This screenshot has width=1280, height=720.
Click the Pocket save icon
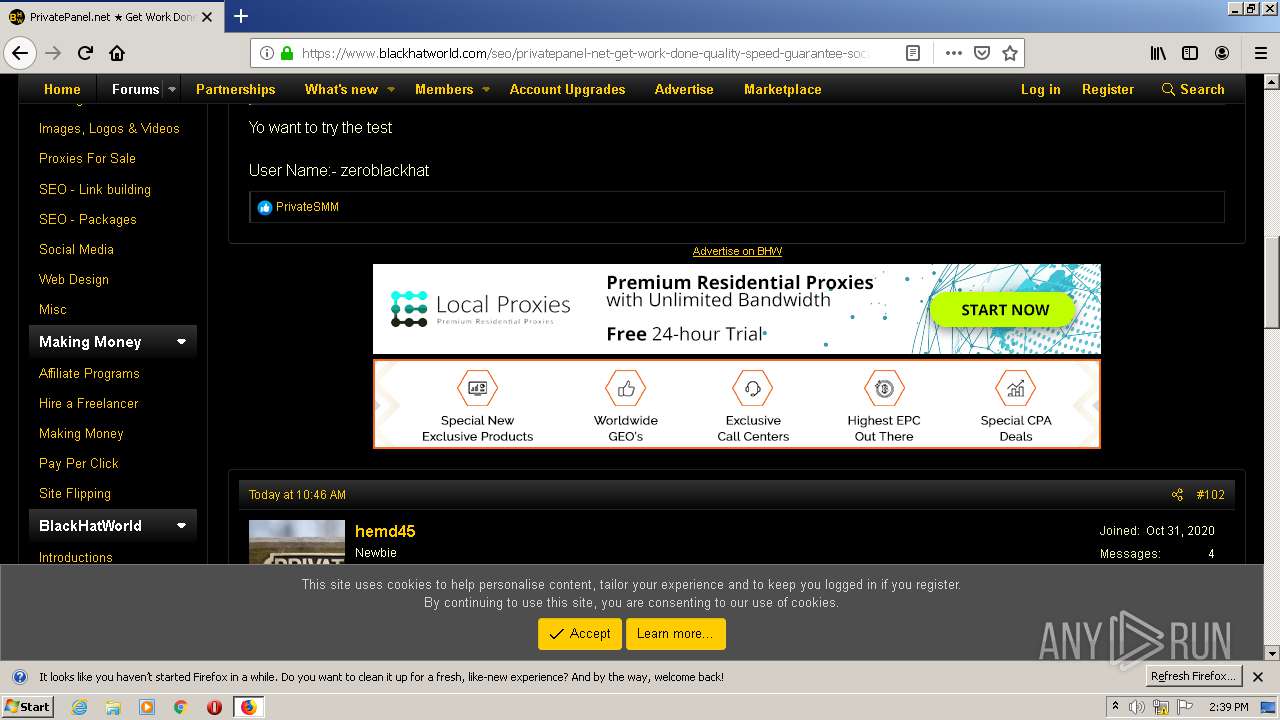tap(982, 53)
